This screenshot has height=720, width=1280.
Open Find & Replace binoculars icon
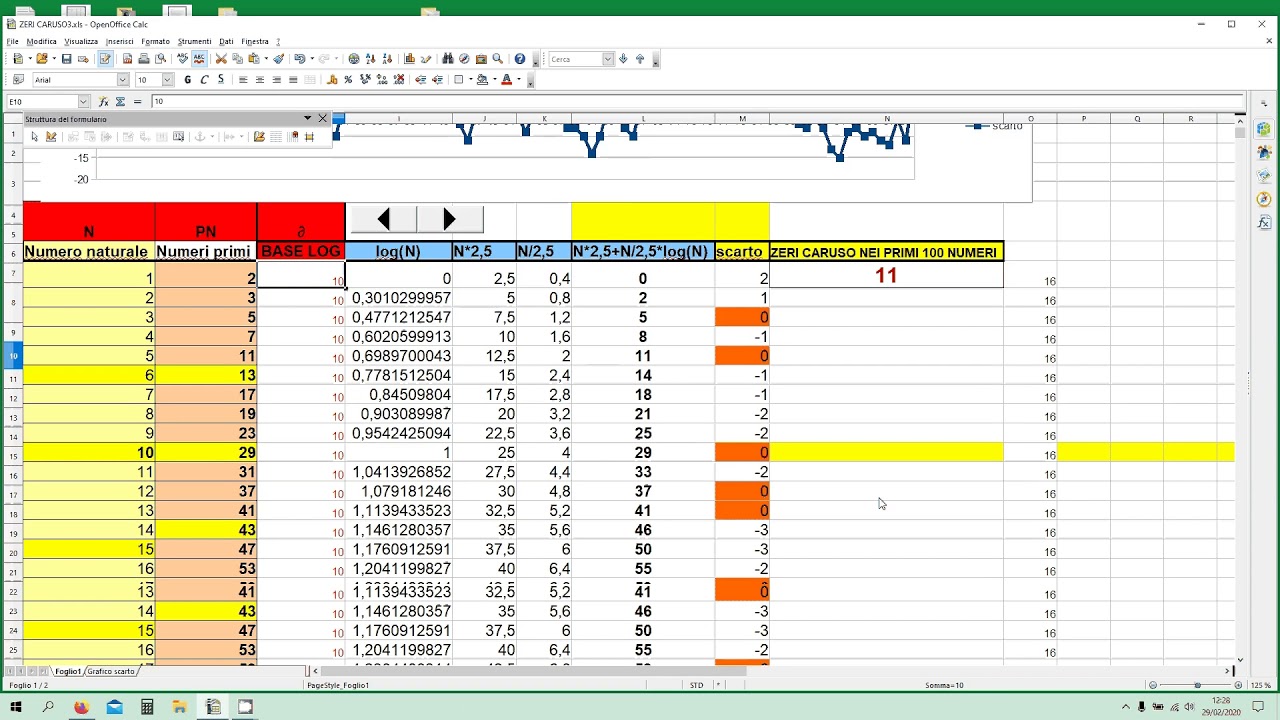point(447,59)
